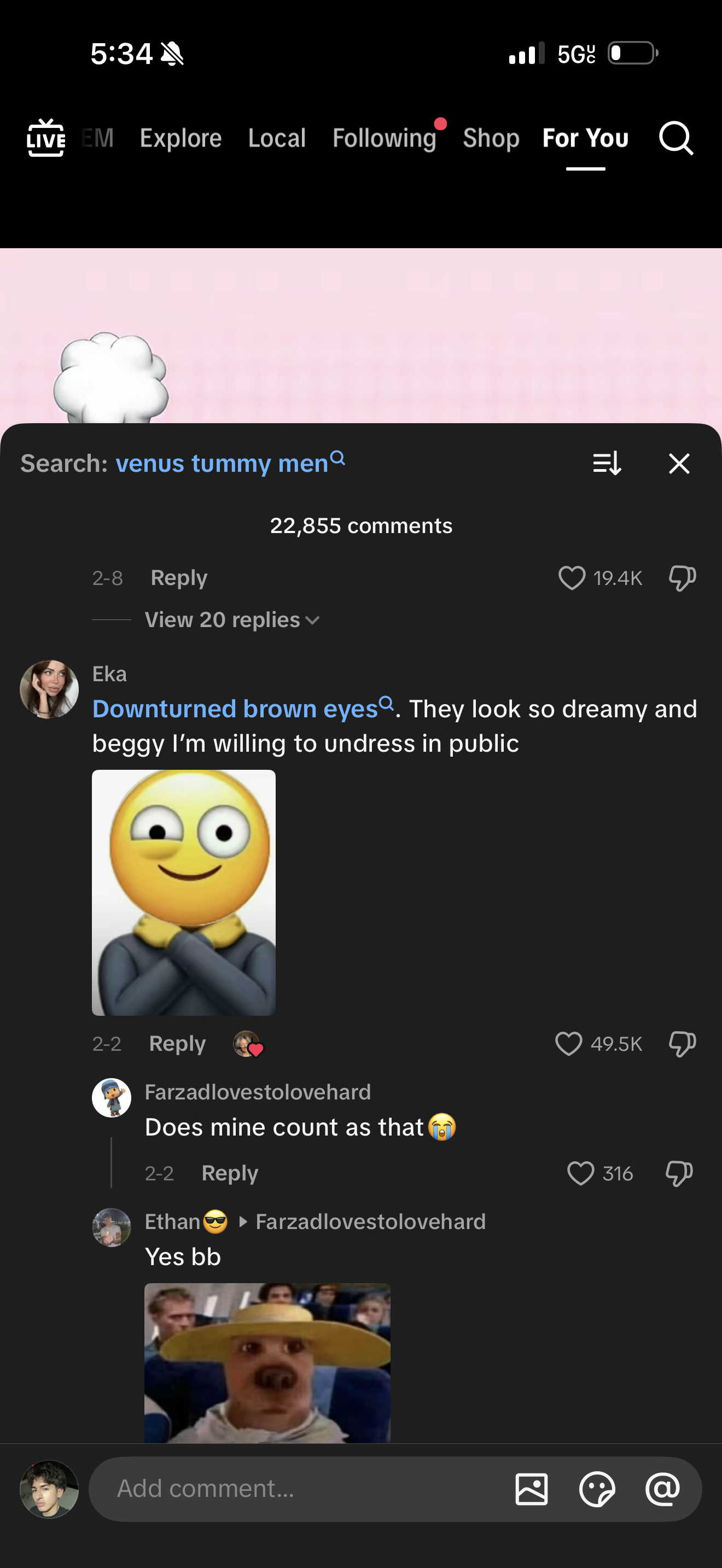Insert a photo via image icon
Image resolution: width=722 pixels, height=1568 pixels.
tap(532, 1489)
